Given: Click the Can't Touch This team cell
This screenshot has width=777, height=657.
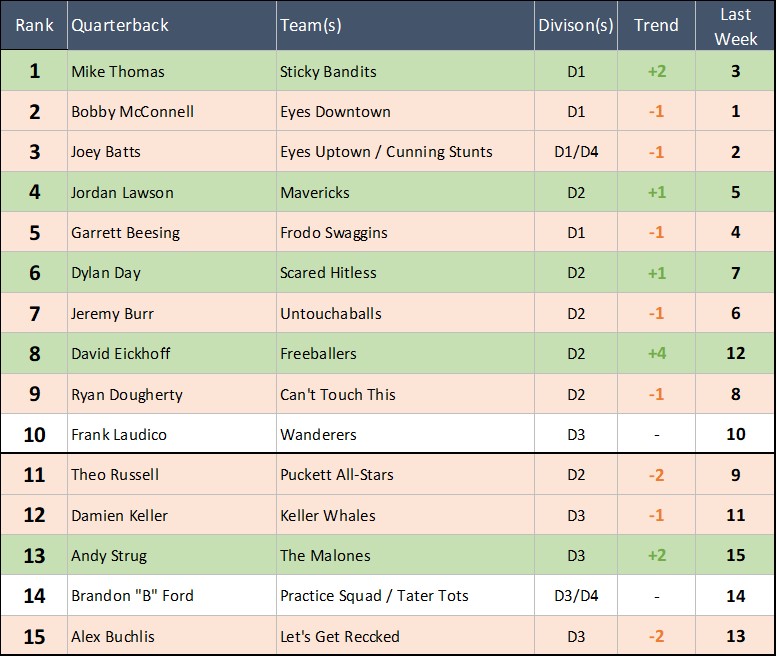Looking at the screenshot, I should (338, 394).
